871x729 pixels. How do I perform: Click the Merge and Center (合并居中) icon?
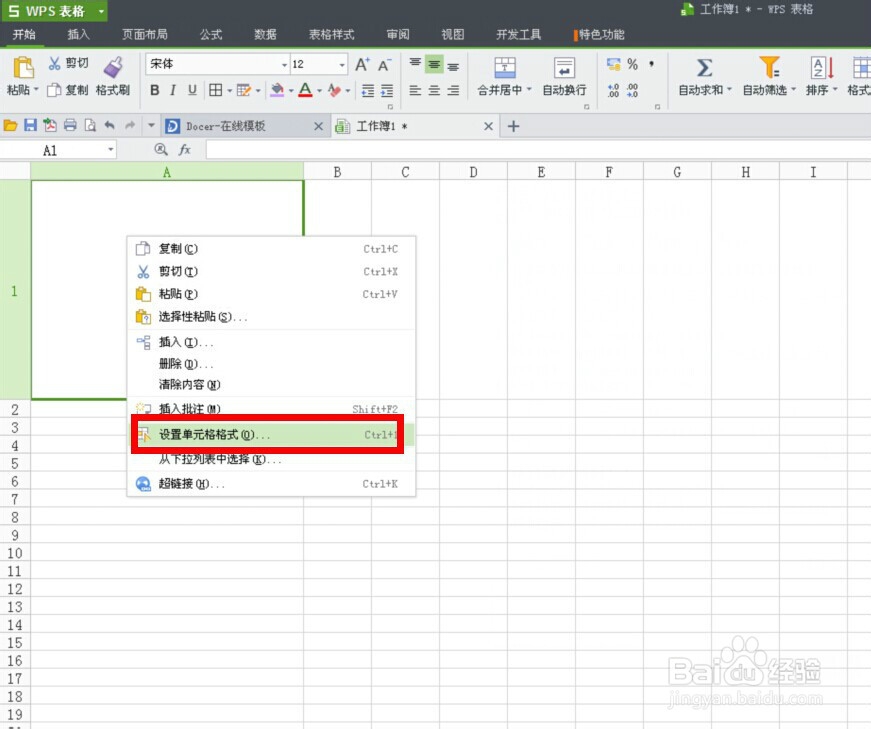coord(505,68)
